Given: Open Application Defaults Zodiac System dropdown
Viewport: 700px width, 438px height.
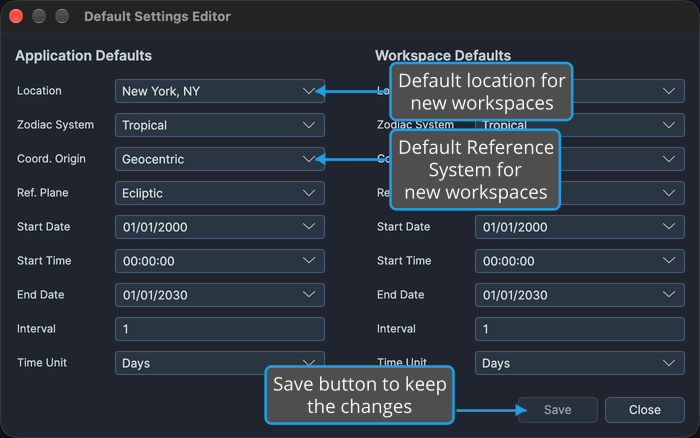Looking at the screenshot, I should coord(220,125).
